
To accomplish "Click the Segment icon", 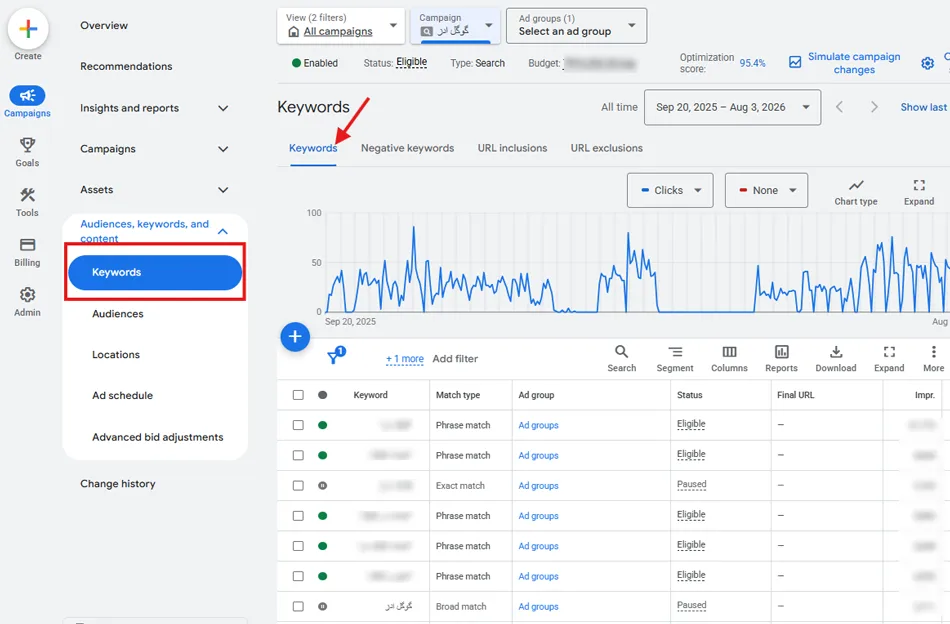I will coord(675,351).
